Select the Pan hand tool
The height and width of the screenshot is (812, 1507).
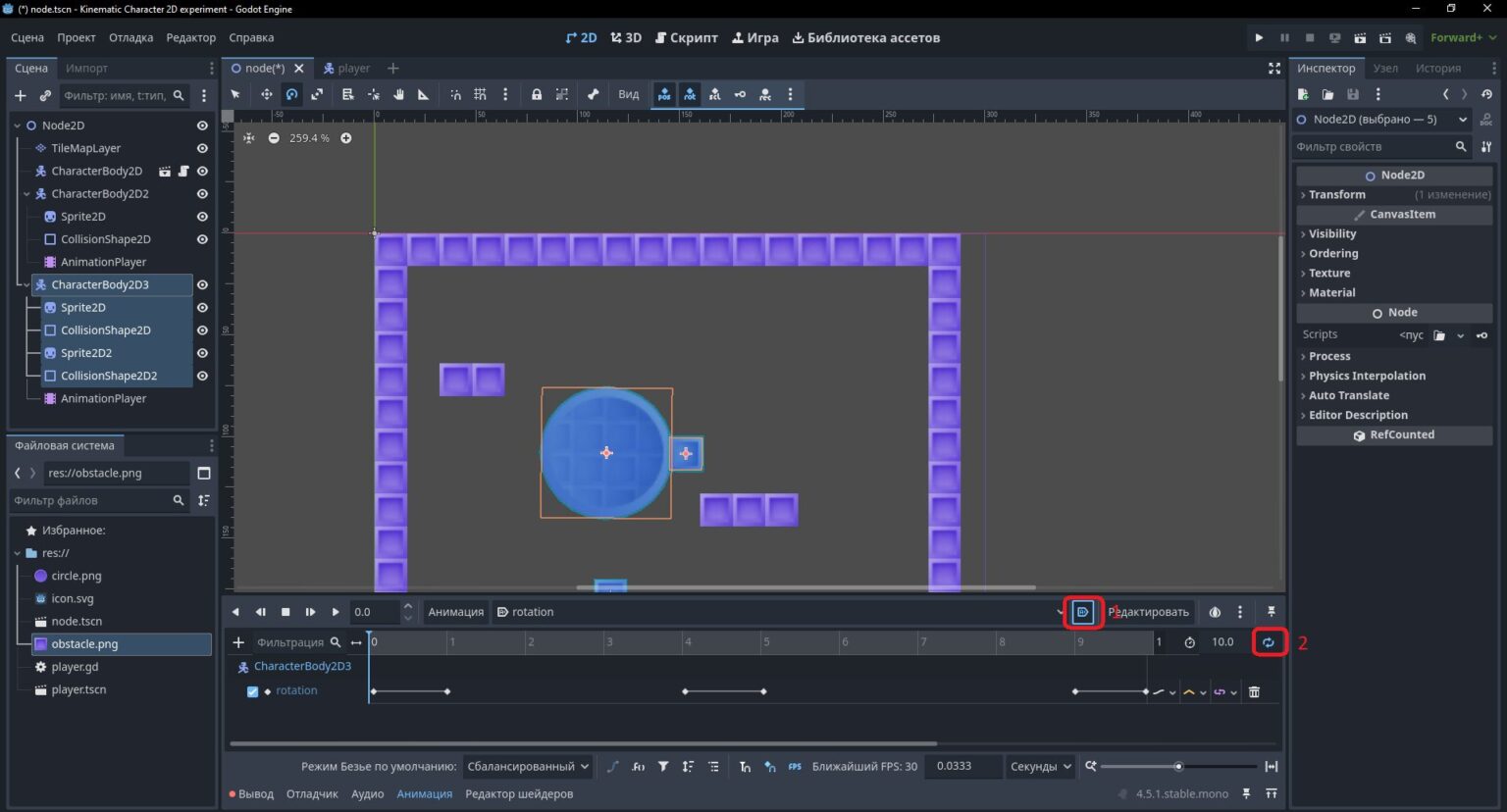click(x=398, y=94)
